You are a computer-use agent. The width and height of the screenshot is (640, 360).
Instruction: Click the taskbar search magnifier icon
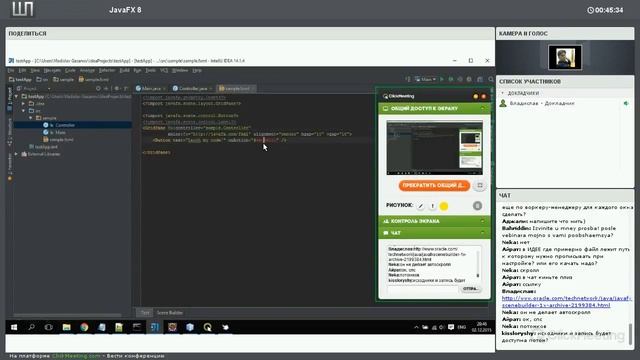31,327
